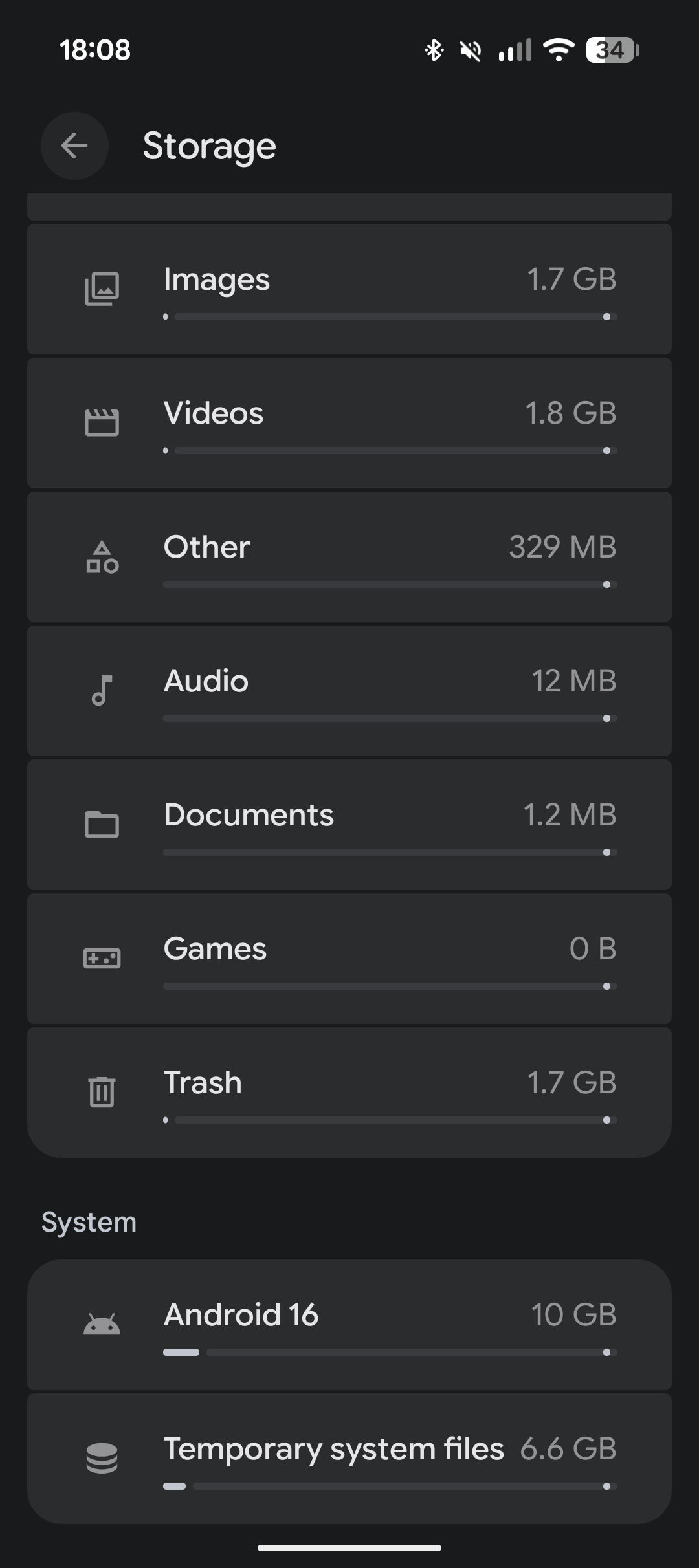
Task: Tap the Android 16 robot icon
Action: click(102, 1325)
